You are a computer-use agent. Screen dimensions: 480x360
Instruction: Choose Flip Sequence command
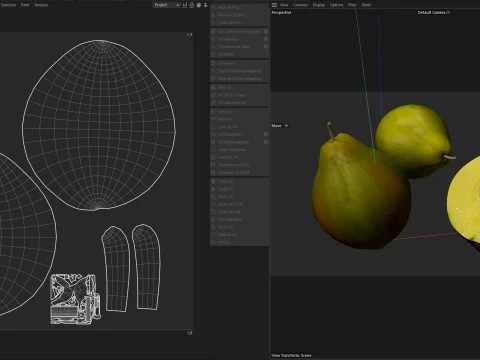point(239,220)
